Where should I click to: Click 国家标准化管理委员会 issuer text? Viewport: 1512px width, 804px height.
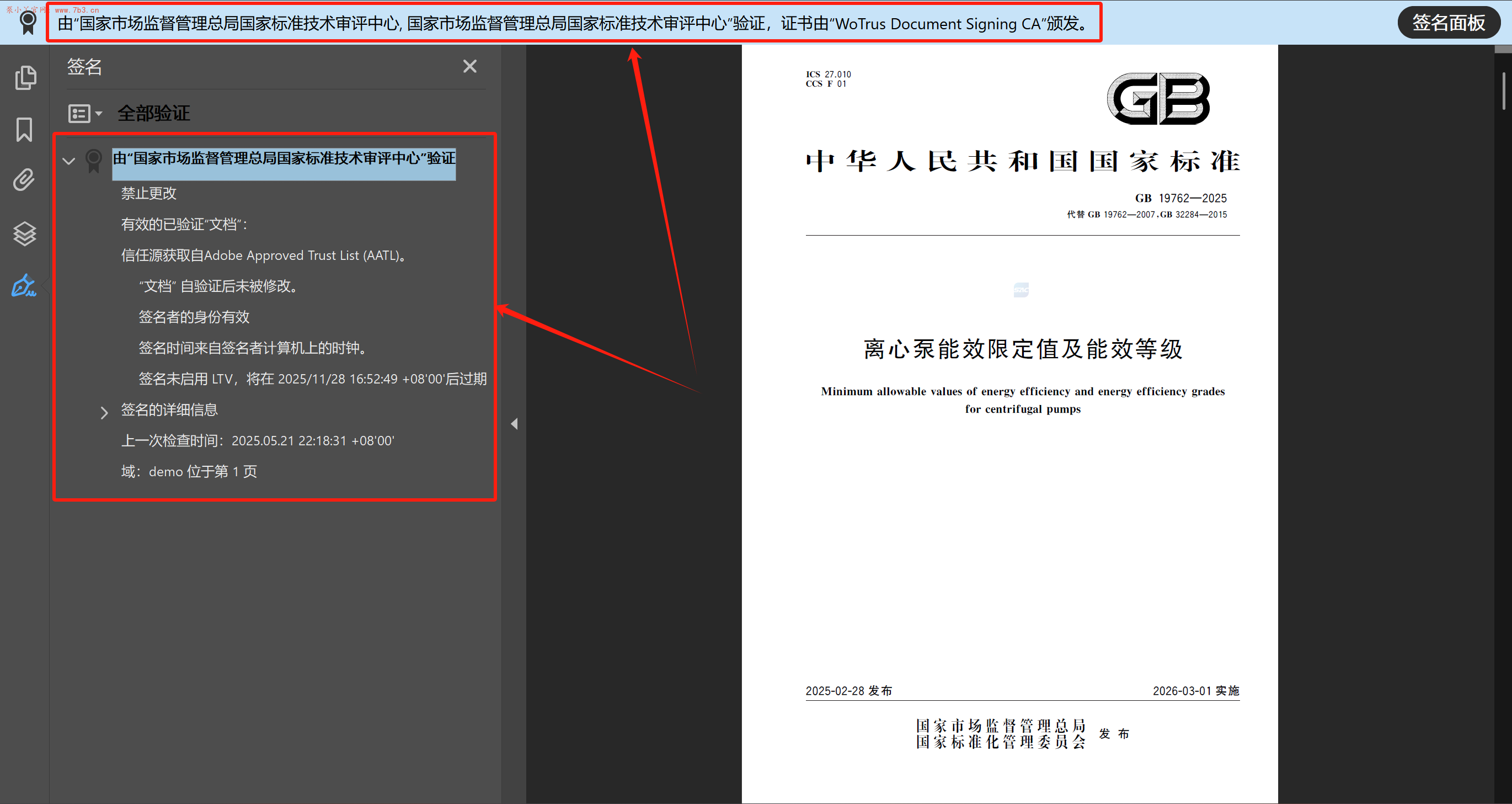[x=1001, y=742]
